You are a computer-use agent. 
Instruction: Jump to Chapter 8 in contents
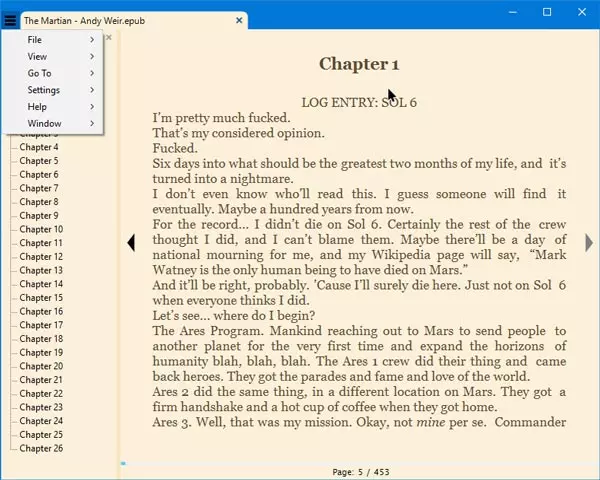(x=39, y=202)
